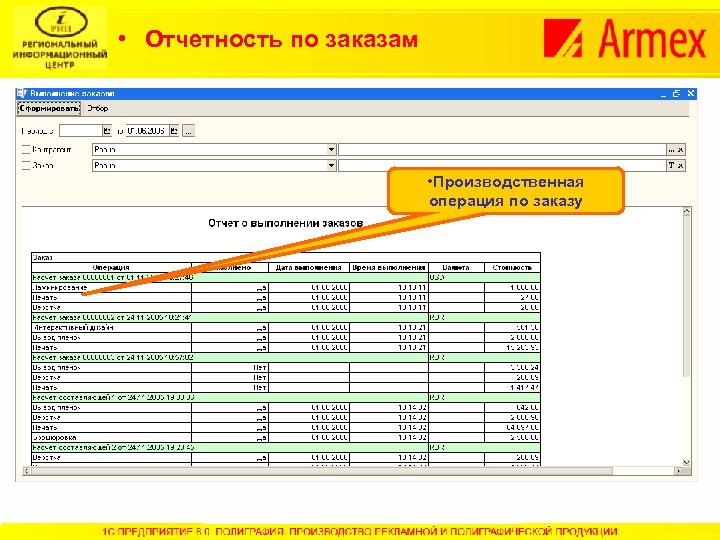Select the Время выполнения column header

click(x=388, y=267)
